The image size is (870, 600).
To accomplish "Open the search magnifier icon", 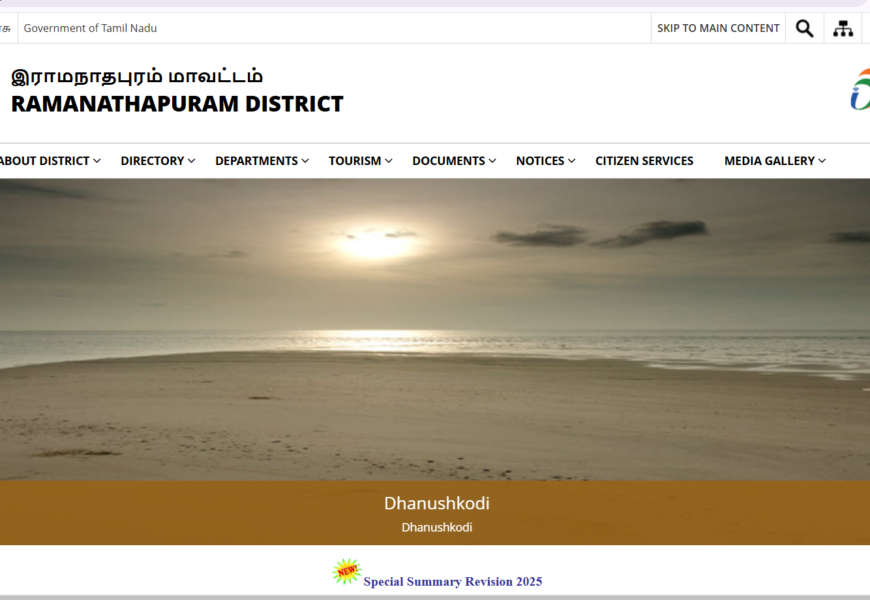I will coord(804,28).
